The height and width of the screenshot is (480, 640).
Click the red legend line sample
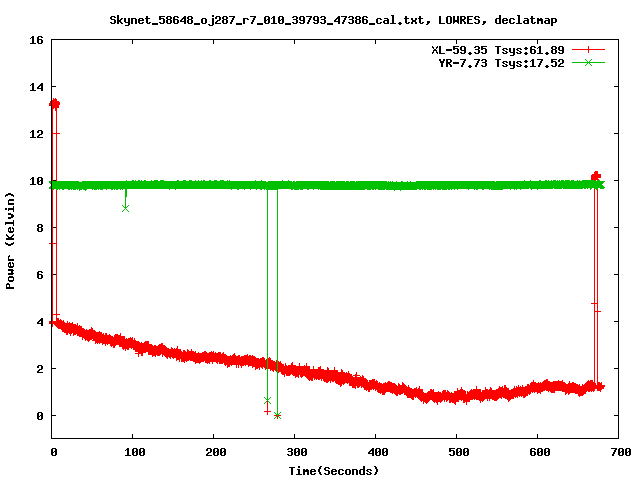click(588, 50)
